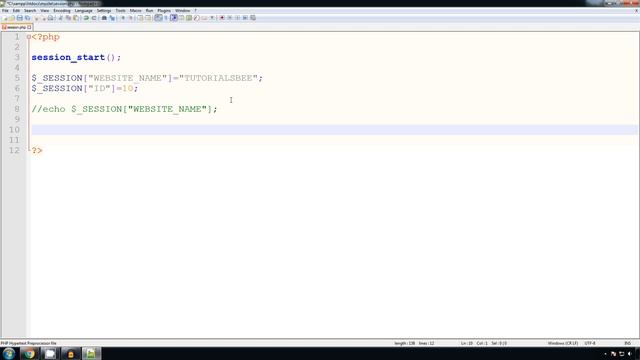640x360 pixels.
Task: Click the UTF-8 encoding status entry
Action: (x=590, y=343)
